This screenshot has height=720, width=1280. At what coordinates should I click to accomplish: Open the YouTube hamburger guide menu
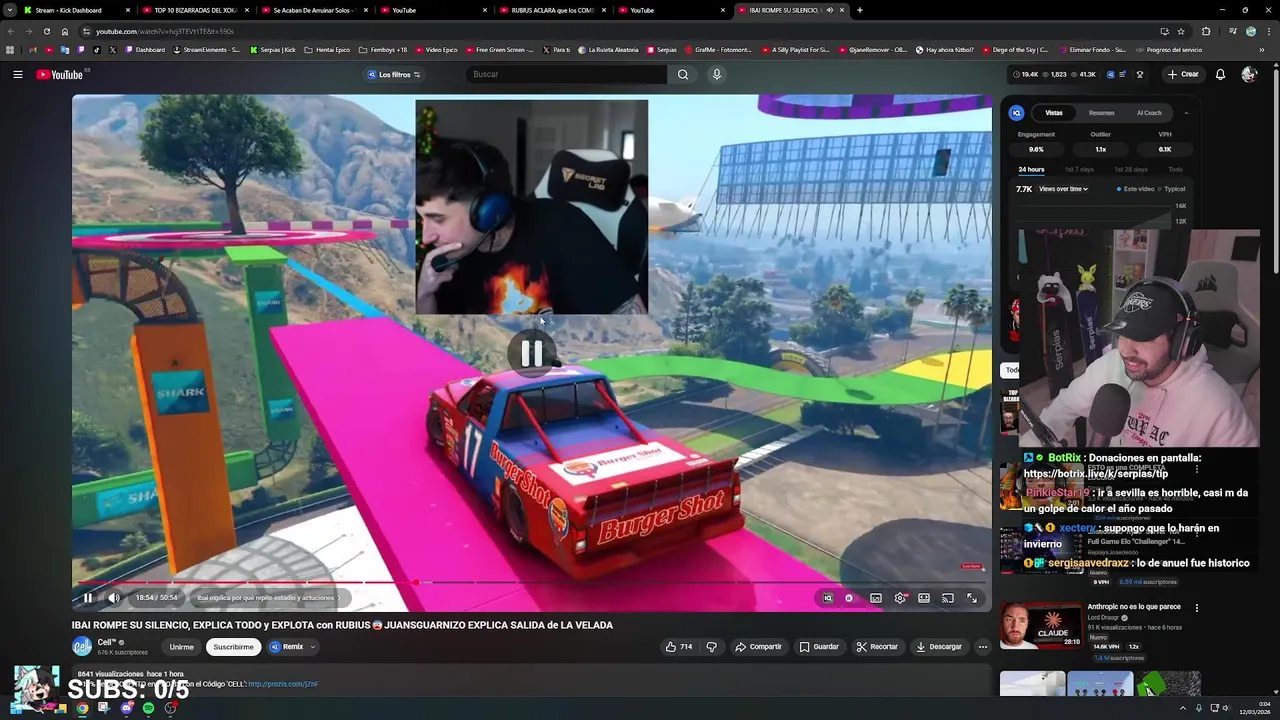point(18,74)
